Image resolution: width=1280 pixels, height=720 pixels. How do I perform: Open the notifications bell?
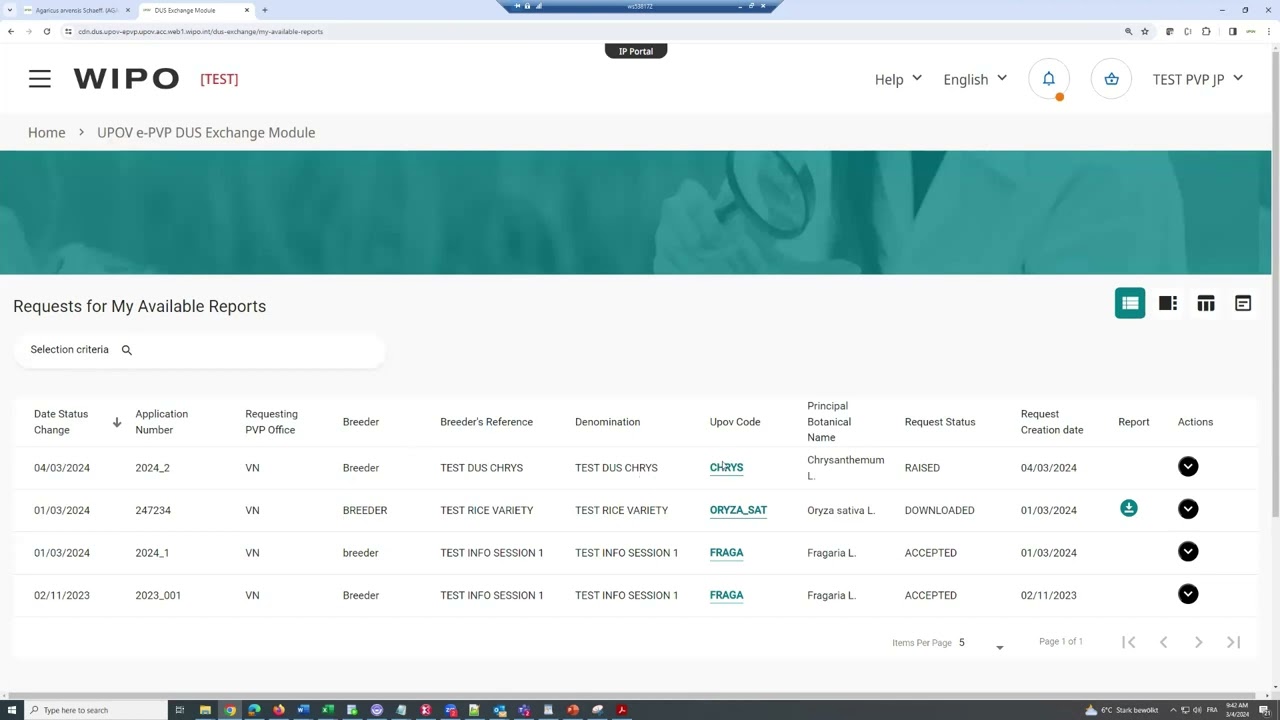click(x=1049, y=79)
